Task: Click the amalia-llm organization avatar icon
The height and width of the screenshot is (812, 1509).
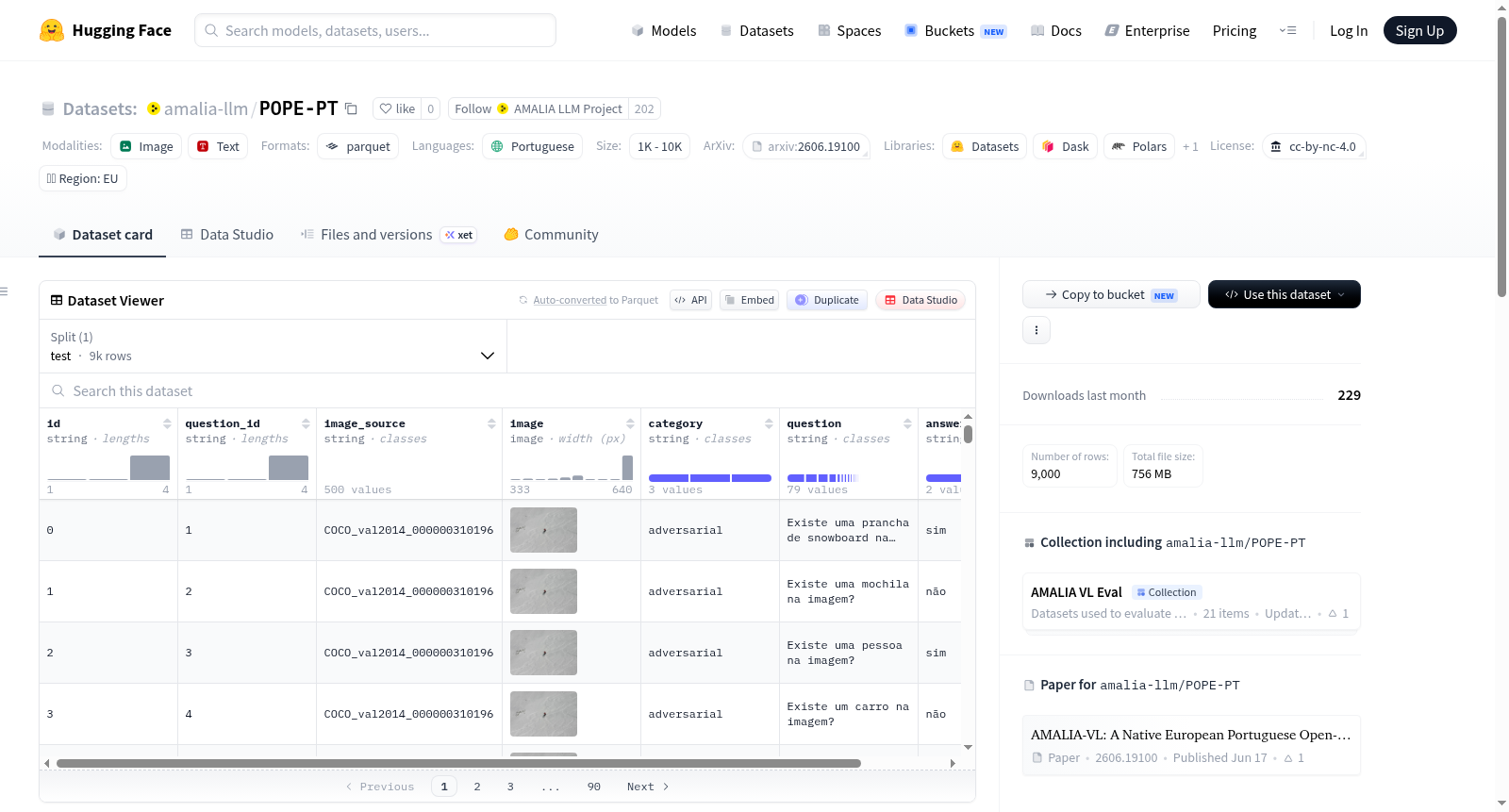Action: [x=154, y=108]
